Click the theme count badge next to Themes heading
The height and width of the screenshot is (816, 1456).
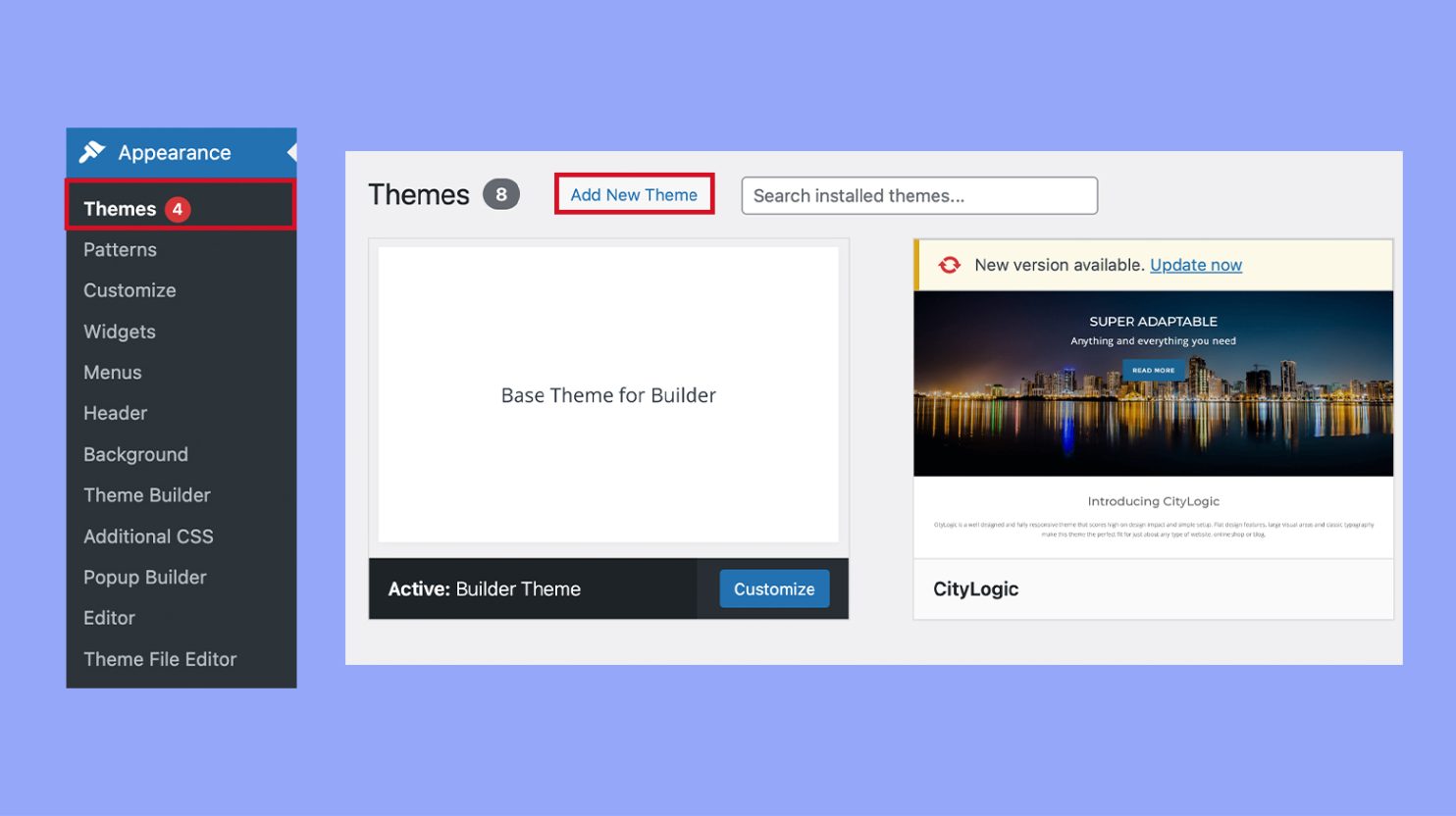tap(501, 194)
